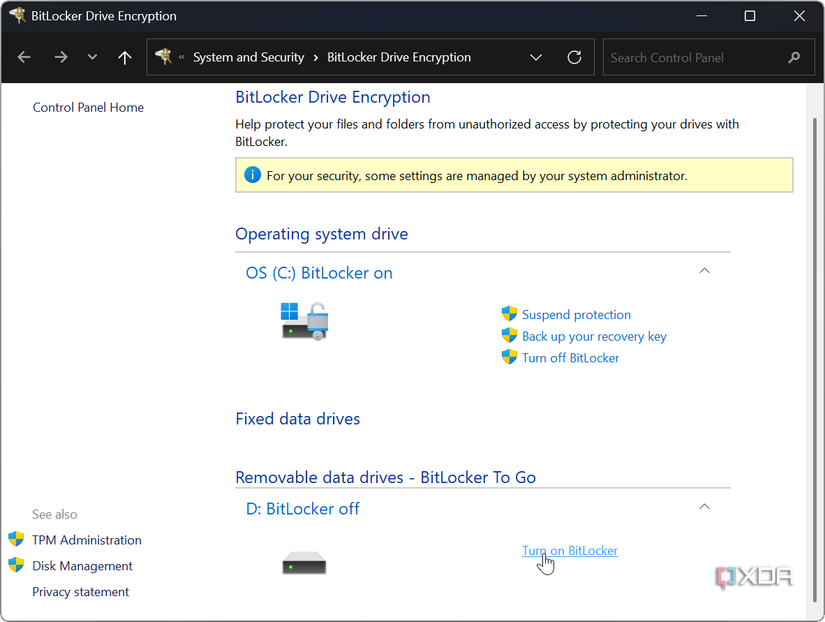Viewport: 825px width, 622px height.
Task: Click Turn on BitLocker for drive D:
Action: point(569,550)
